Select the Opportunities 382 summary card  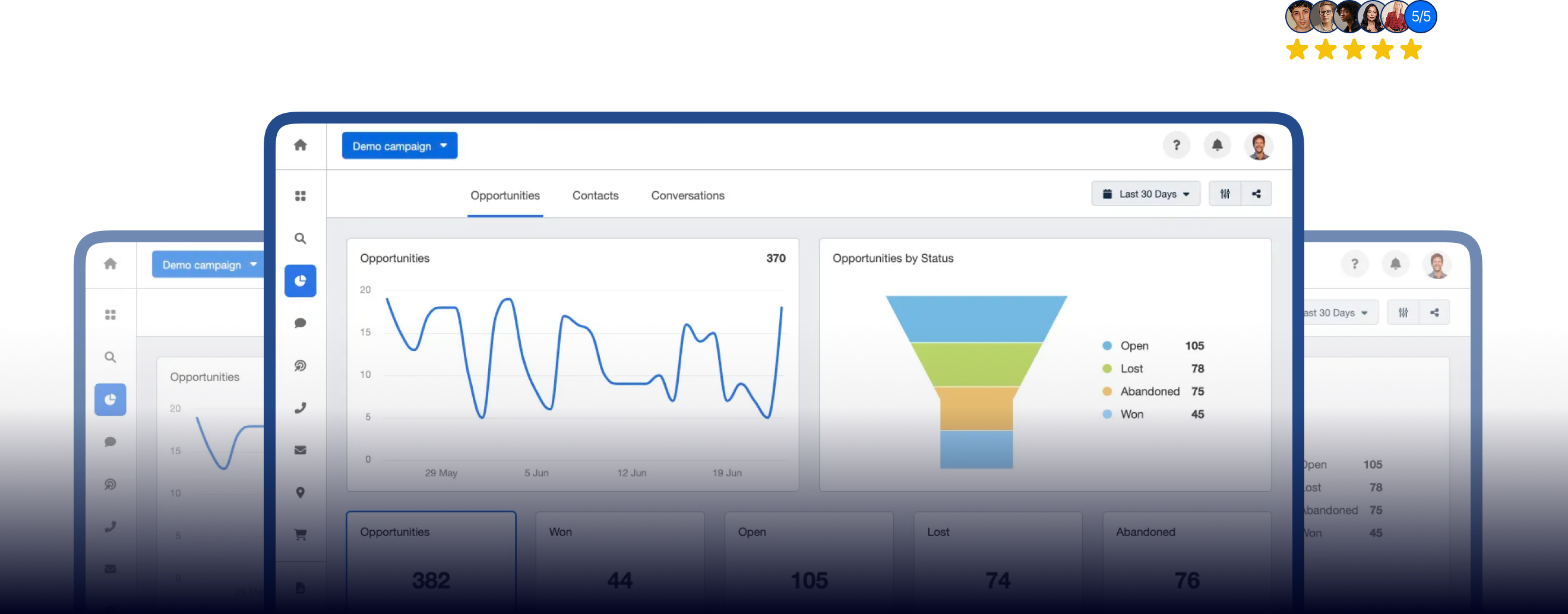431,562
